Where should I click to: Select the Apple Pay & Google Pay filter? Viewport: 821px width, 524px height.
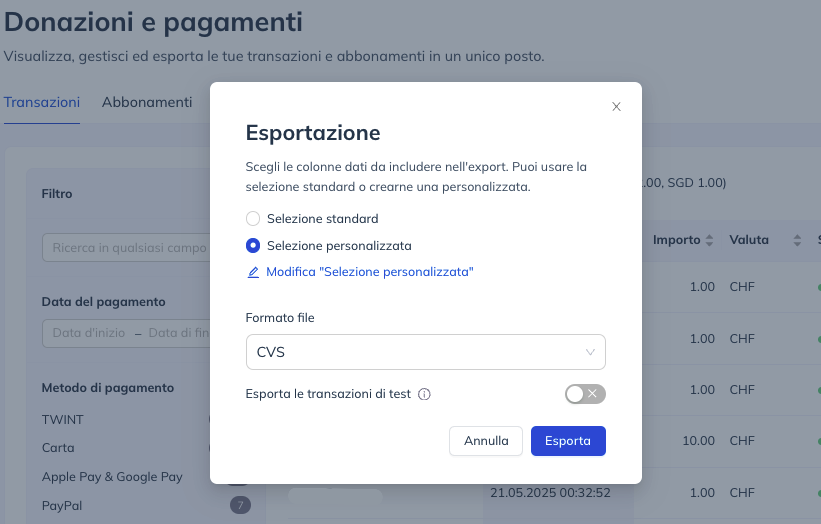[112, 477]
